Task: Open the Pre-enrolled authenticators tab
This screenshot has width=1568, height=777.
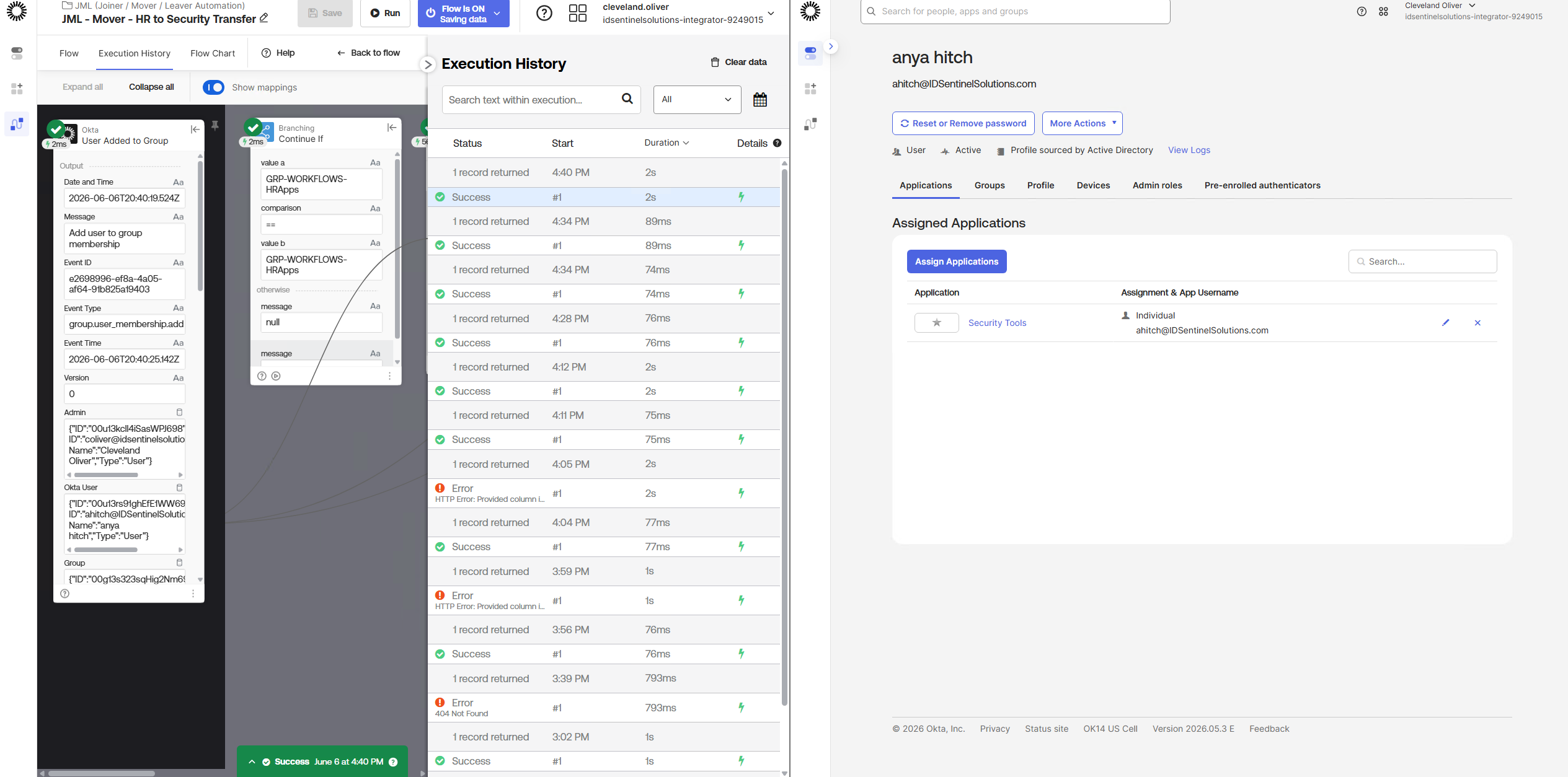Action: click(x=1262, y=185)
